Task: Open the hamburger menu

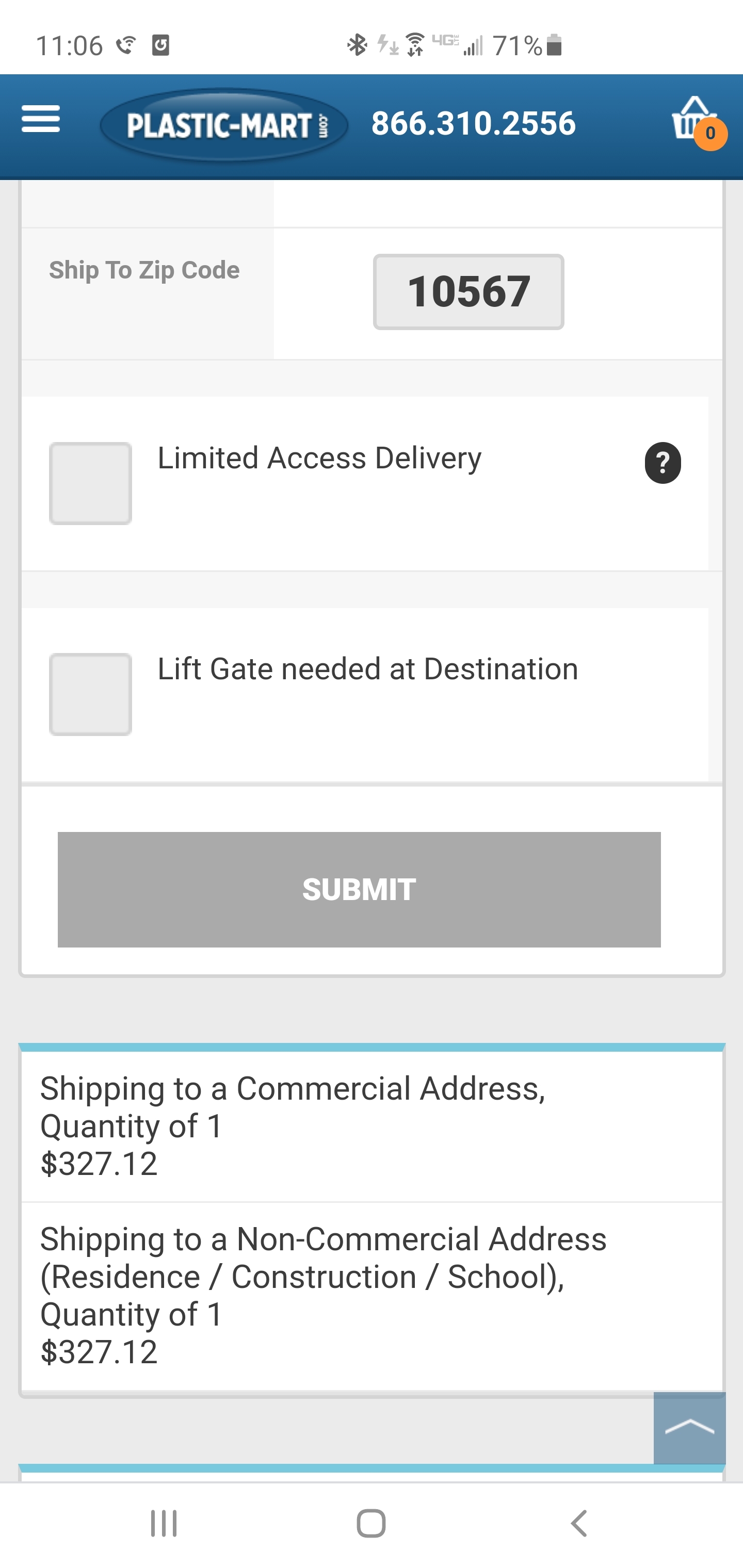Action: click(x=40, y=119)
